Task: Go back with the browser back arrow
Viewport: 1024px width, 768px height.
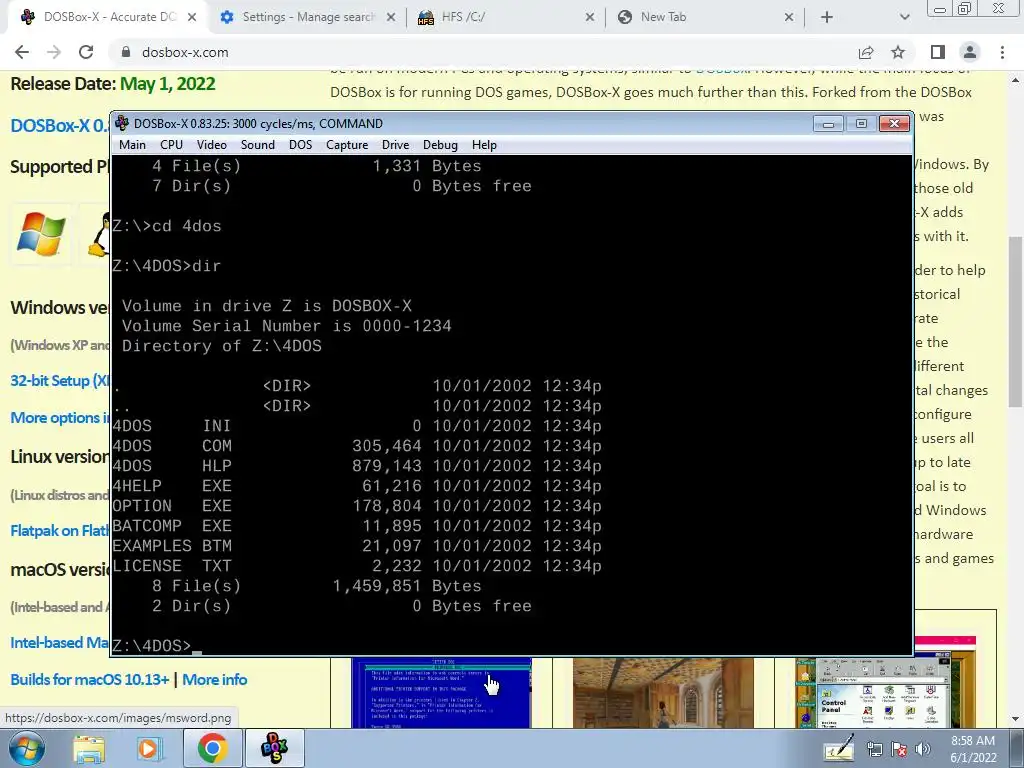Action: [x=22, y=52]
